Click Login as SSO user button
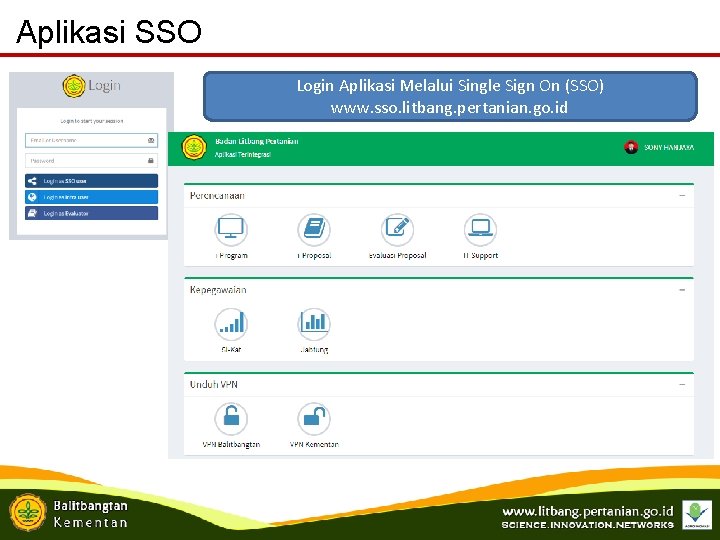This screenshot has width=720, height=540. pos(91,181)
